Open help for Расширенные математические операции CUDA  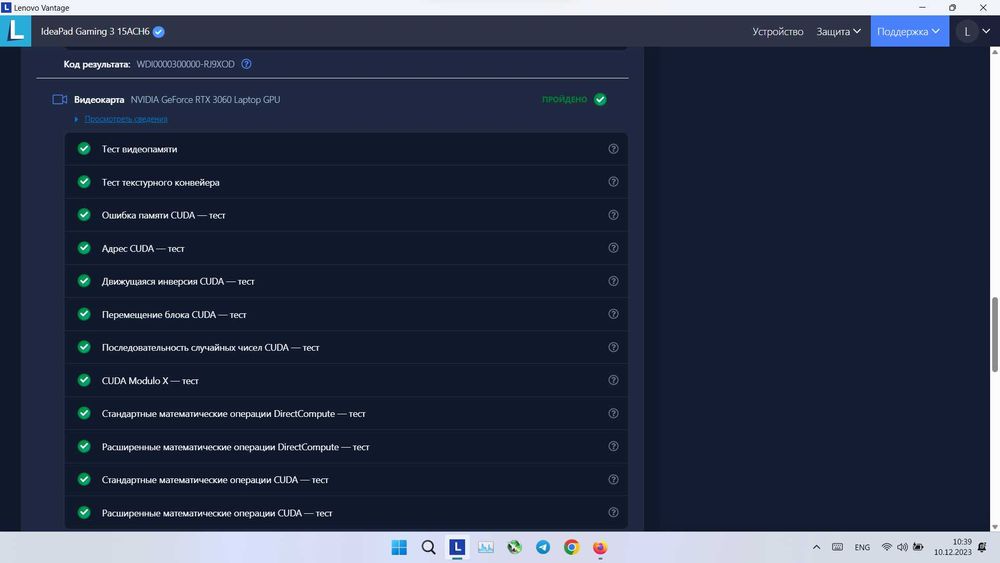pyautogui.click(x=613, y=513)
